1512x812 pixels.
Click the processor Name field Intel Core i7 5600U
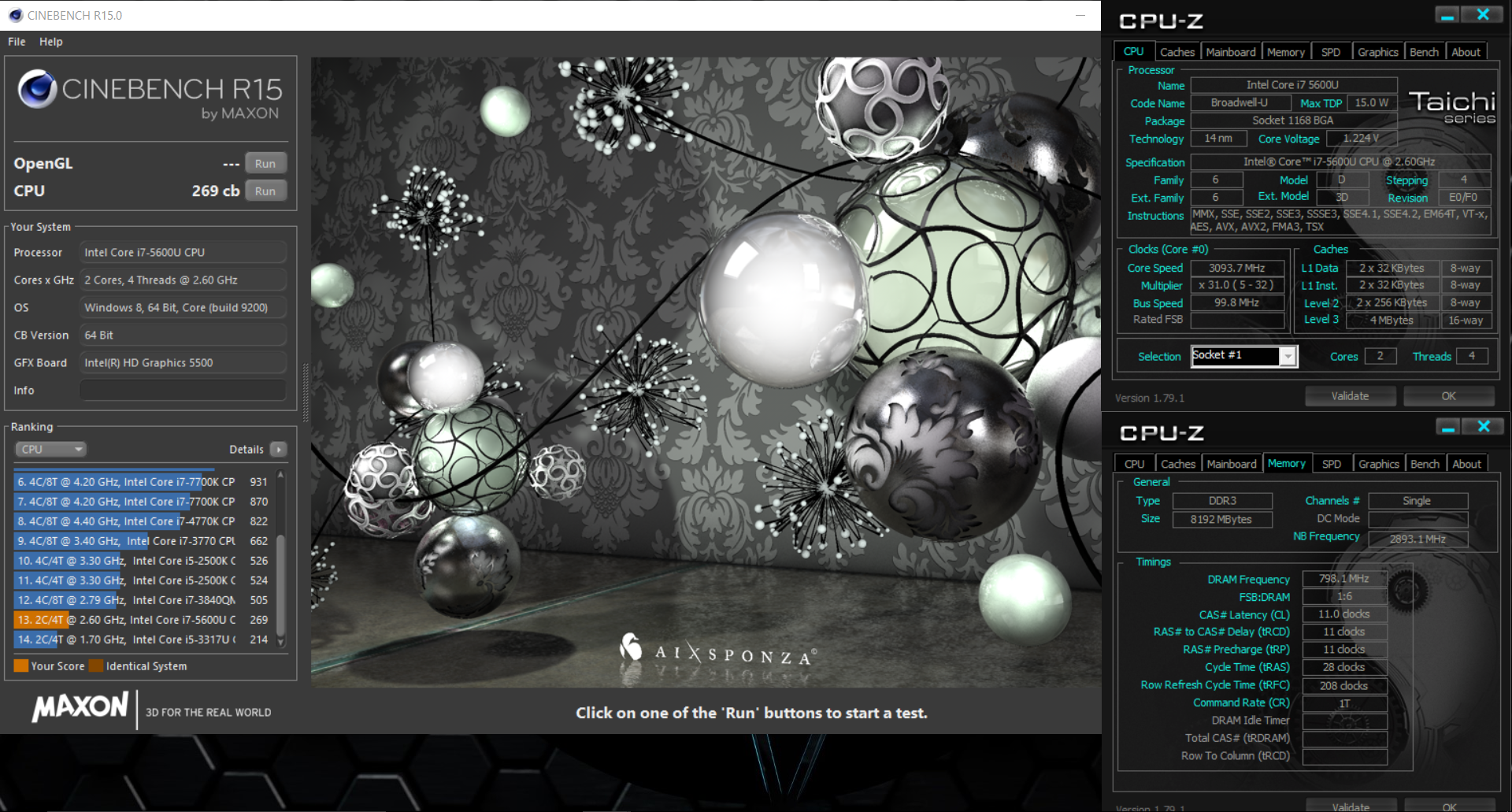coord(1293,85)
